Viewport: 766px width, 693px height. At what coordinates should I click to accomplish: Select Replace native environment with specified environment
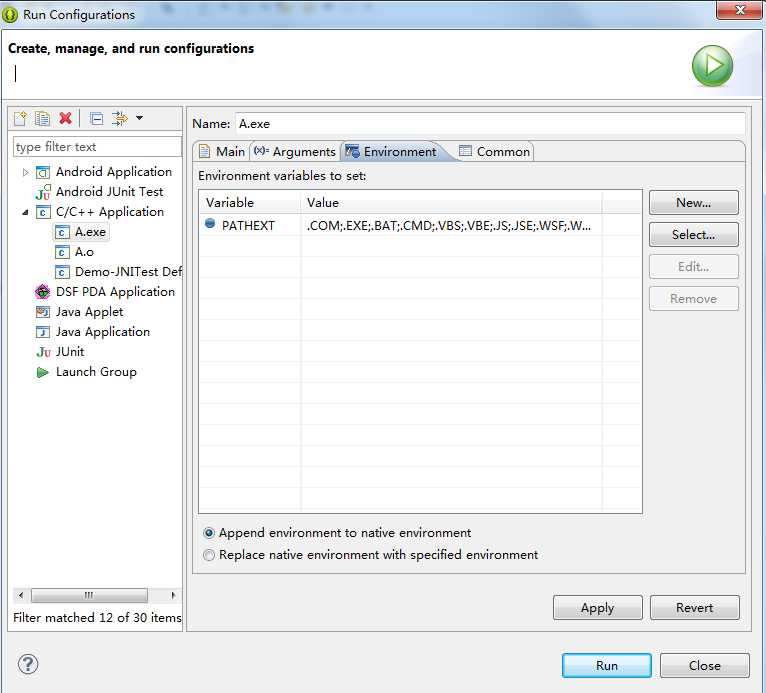click(209, 555)
